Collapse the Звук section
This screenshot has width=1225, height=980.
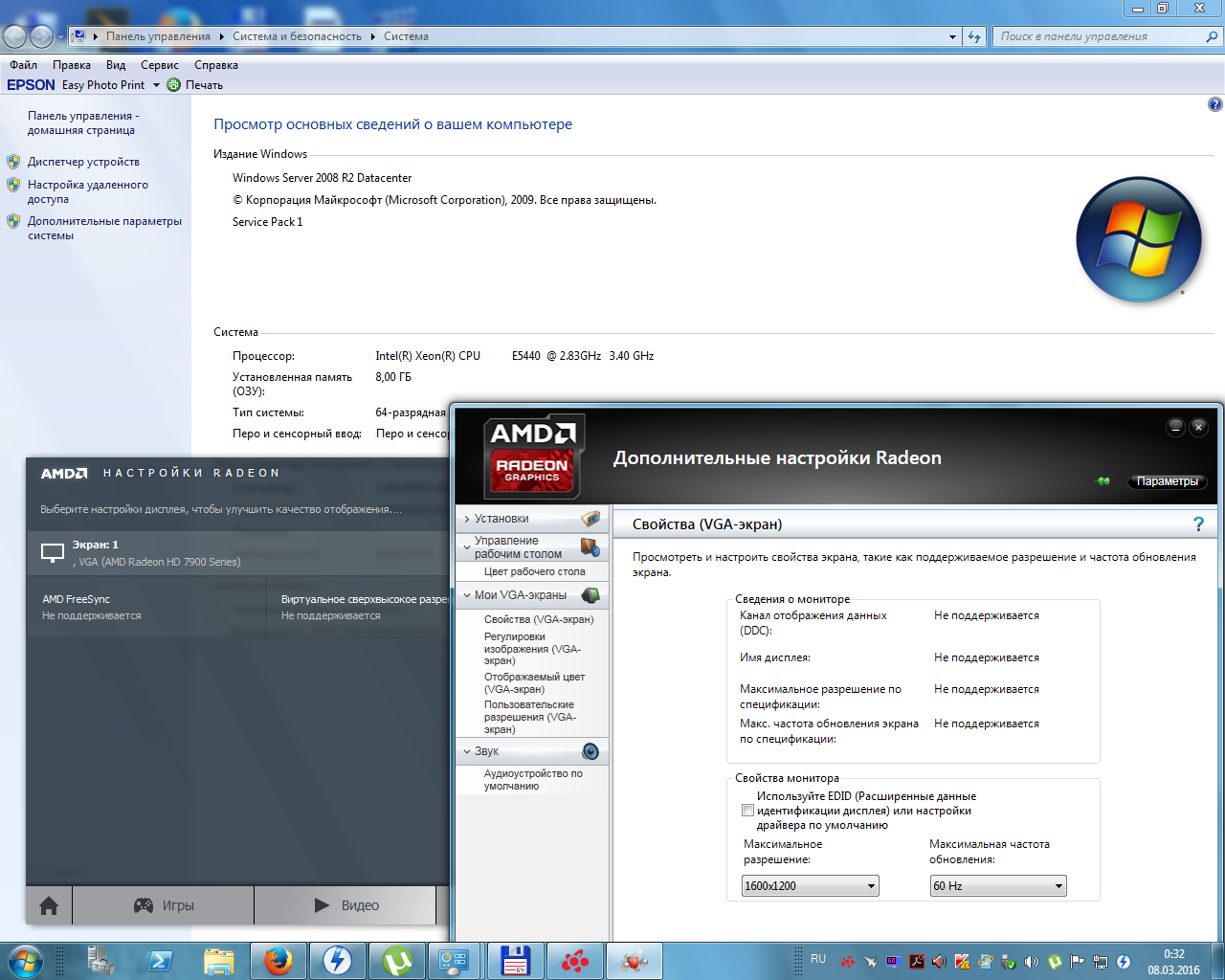(x=486, y=751)
